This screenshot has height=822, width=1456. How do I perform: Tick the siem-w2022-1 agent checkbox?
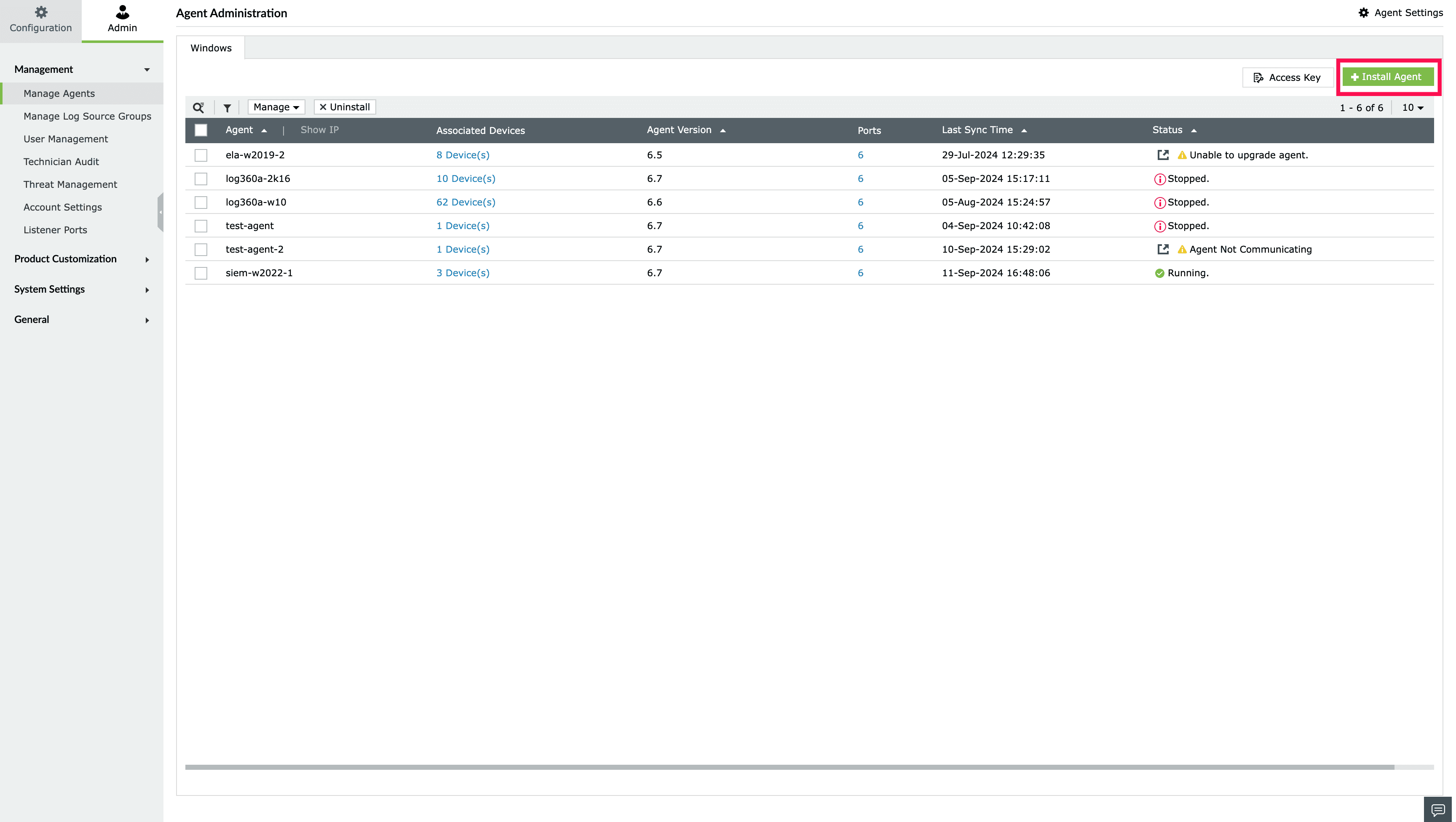pyautogui.click(x=201, y=273)
